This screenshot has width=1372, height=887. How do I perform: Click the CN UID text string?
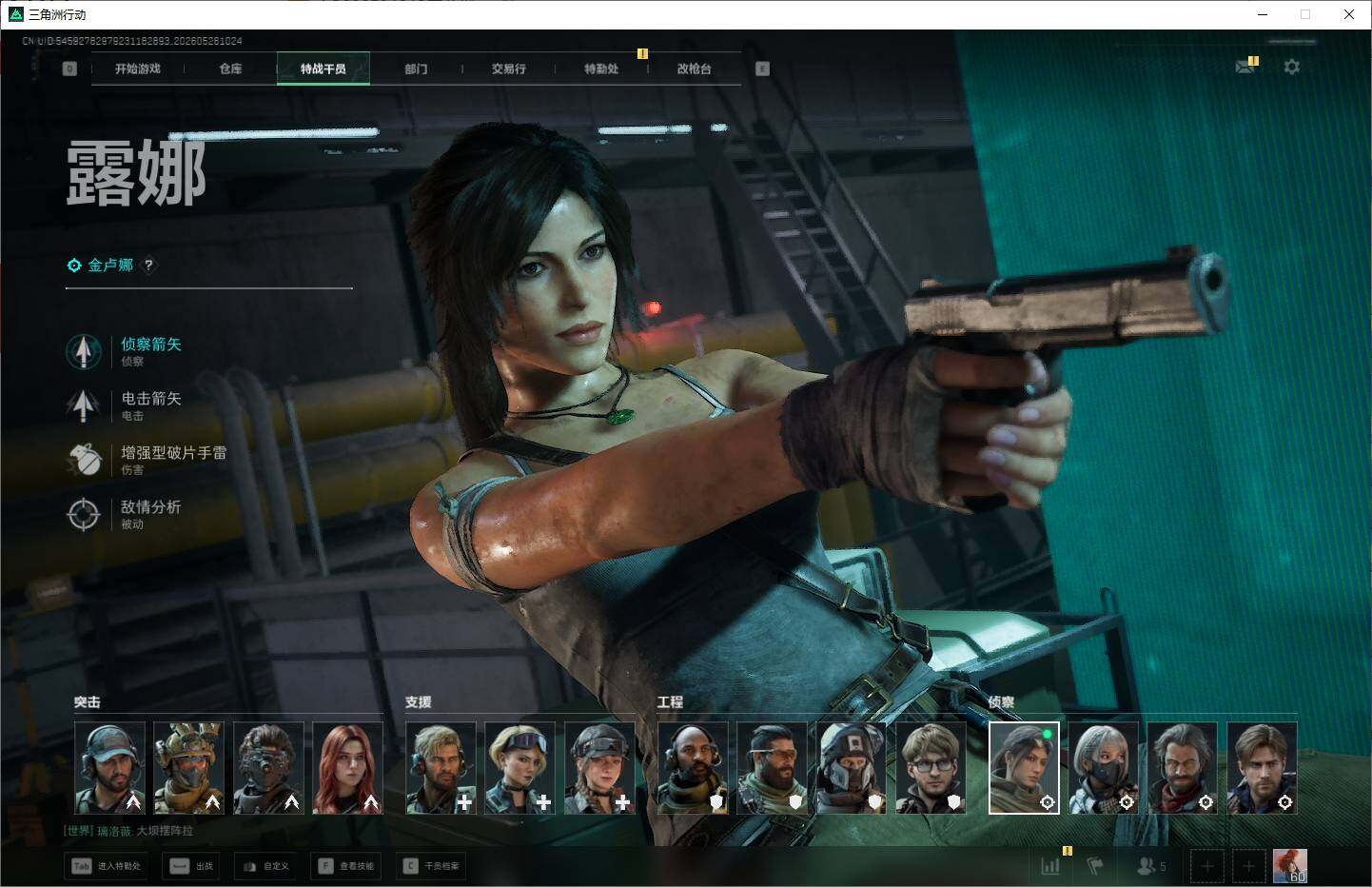point(132,41)
